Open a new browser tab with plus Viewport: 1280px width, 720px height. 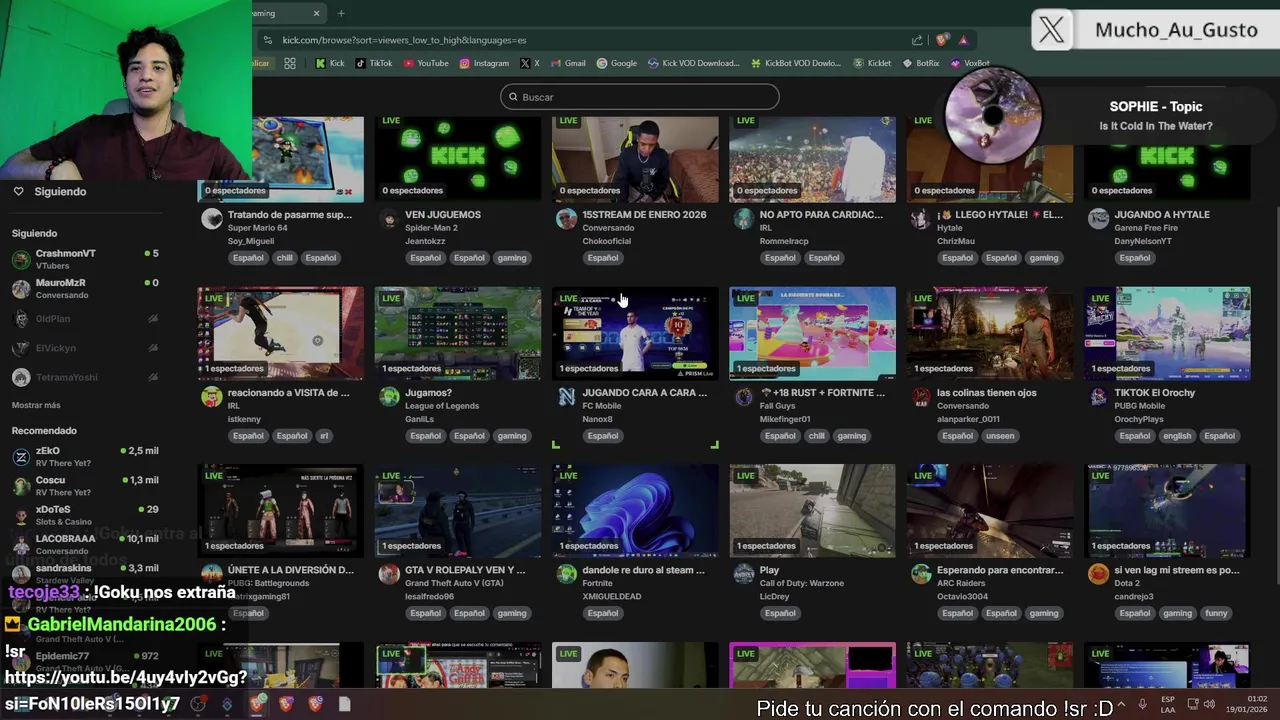[x=341, y=13]
